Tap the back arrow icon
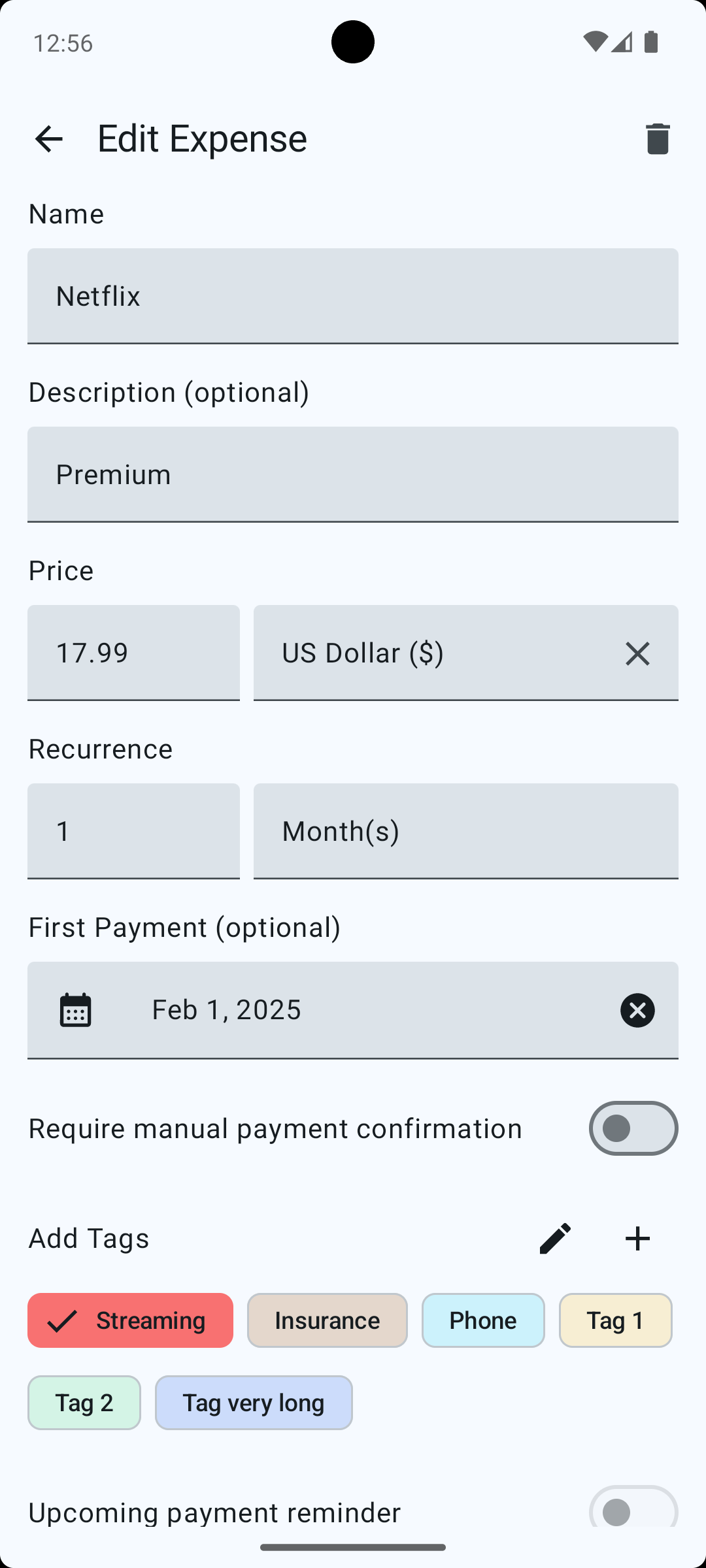This screenshot has height=1568, width=706. click(49, 139)
